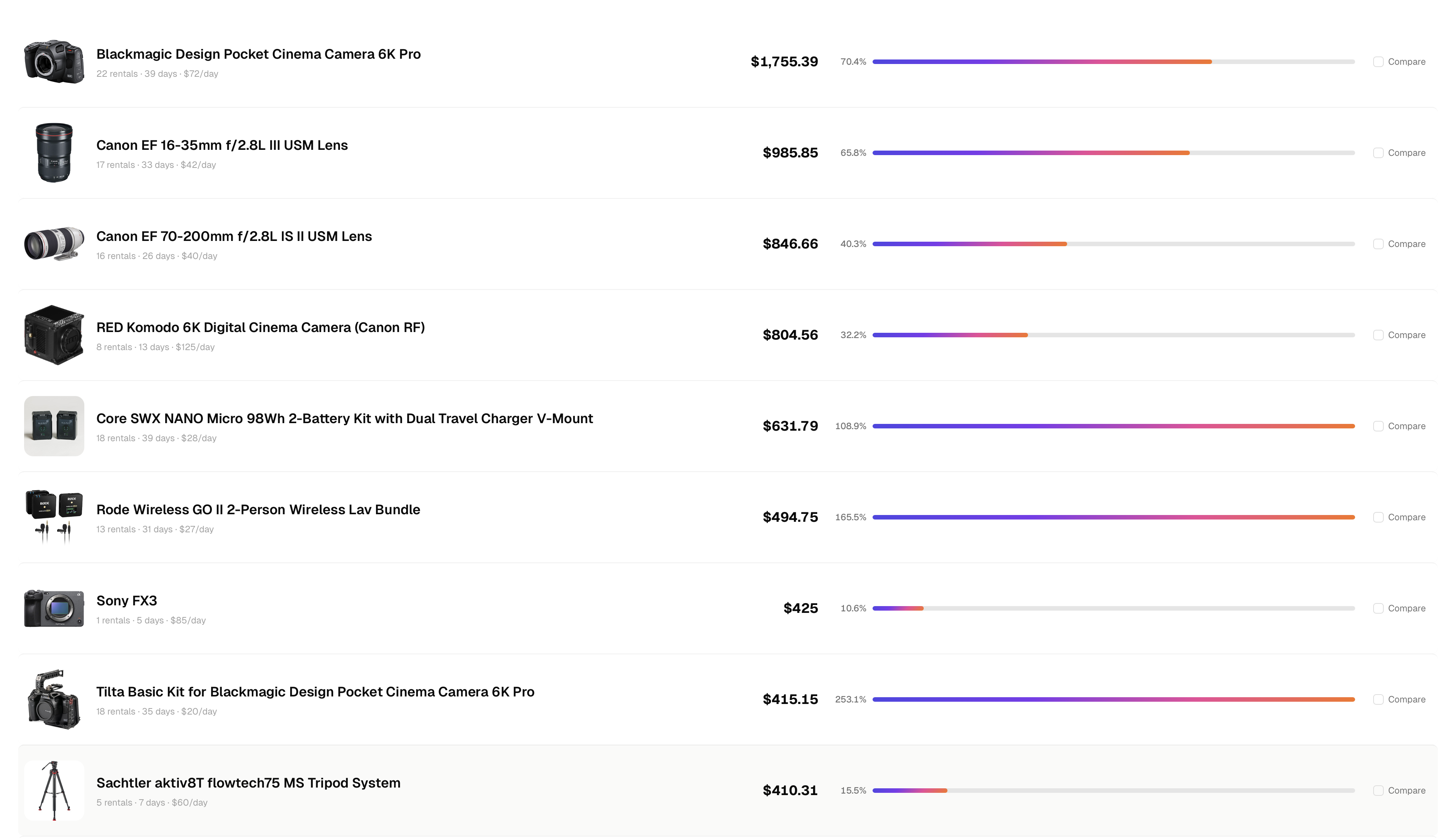This screenshot has width=1456, height=838.
Task: Check the Compare box for Sony FX3
Action: click(1378, 608)
